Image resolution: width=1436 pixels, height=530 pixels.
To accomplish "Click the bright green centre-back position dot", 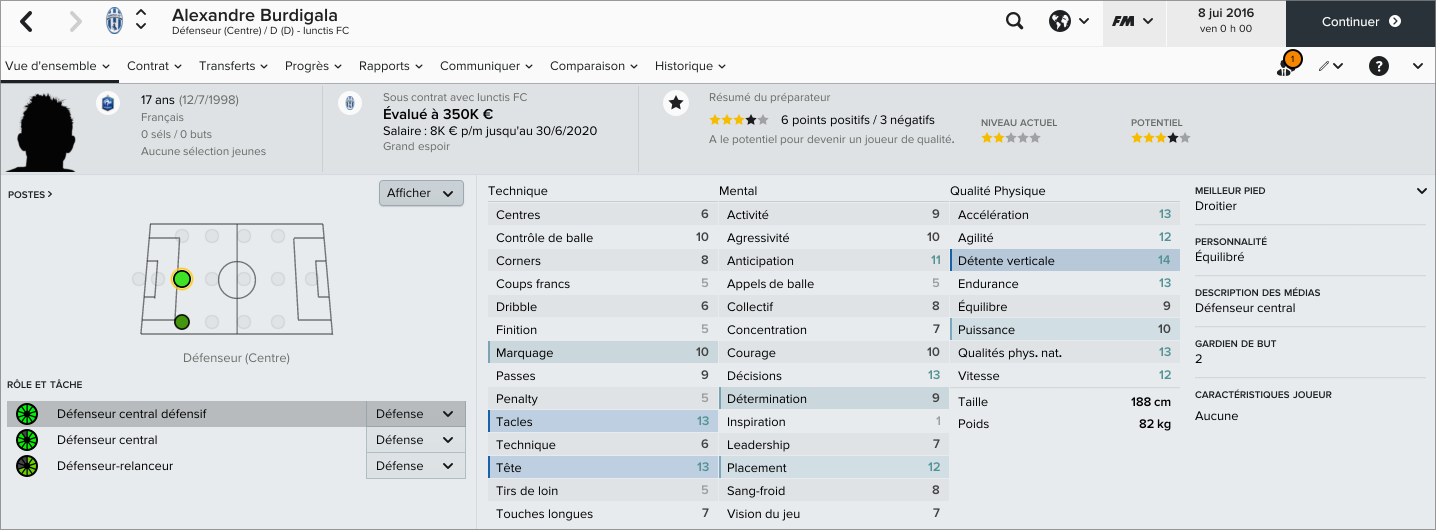I will click(x=181, y=279).
